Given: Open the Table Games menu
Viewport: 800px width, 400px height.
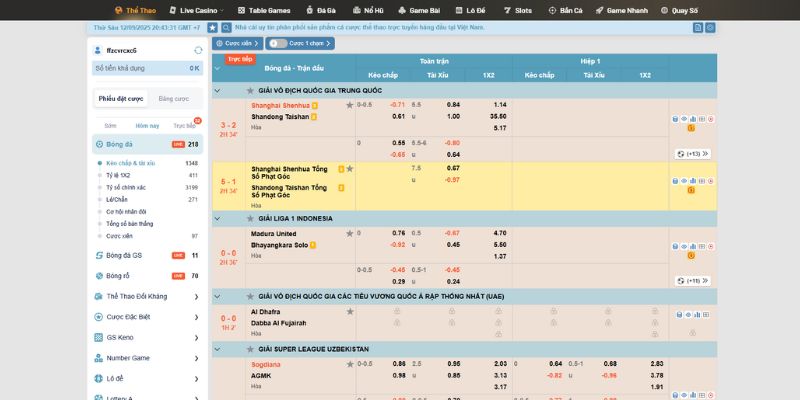Looking at the screenshot, I should (264, 10).
